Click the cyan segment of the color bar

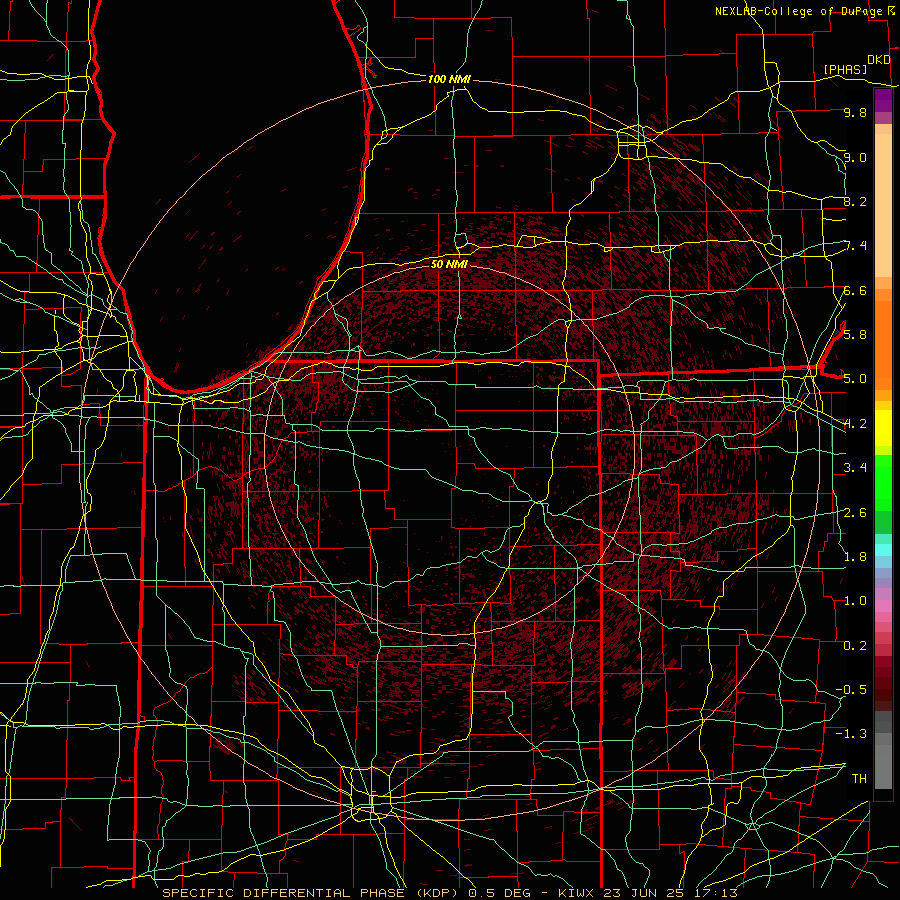pos(883,549)
